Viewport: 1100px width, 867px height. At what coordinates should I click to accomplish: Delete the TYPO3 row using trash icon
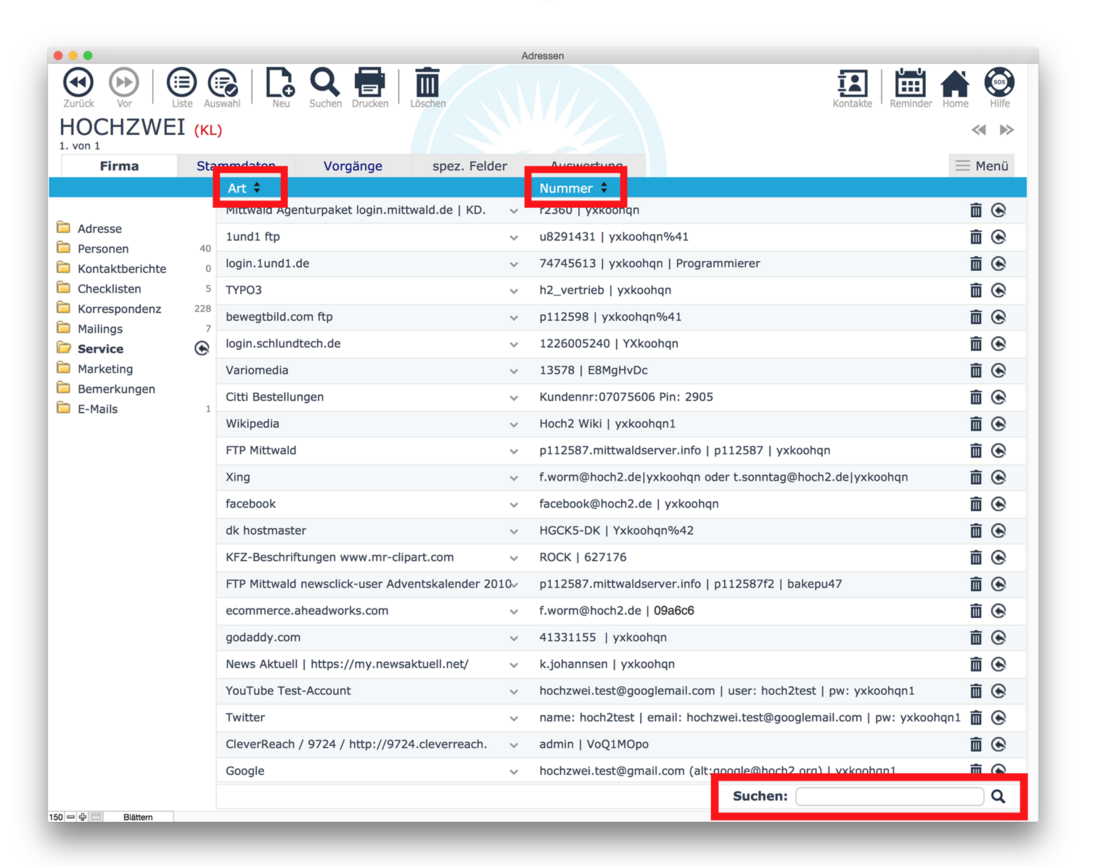tap(976, 290)
